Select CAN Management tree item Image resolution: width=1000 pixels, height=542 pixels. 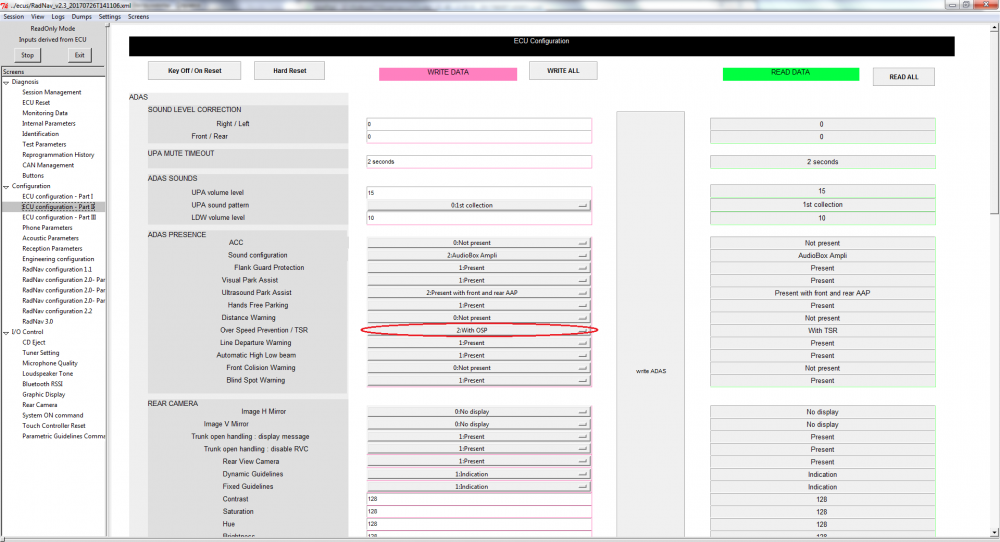(48, 166)
